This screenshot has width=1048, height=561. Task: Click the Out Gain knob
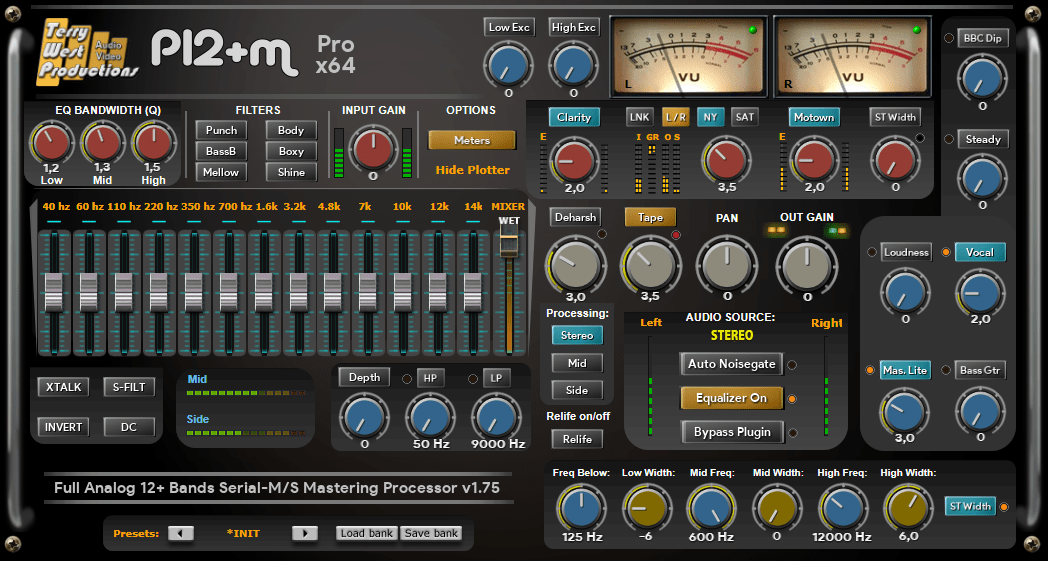click(x=807, y=266)
